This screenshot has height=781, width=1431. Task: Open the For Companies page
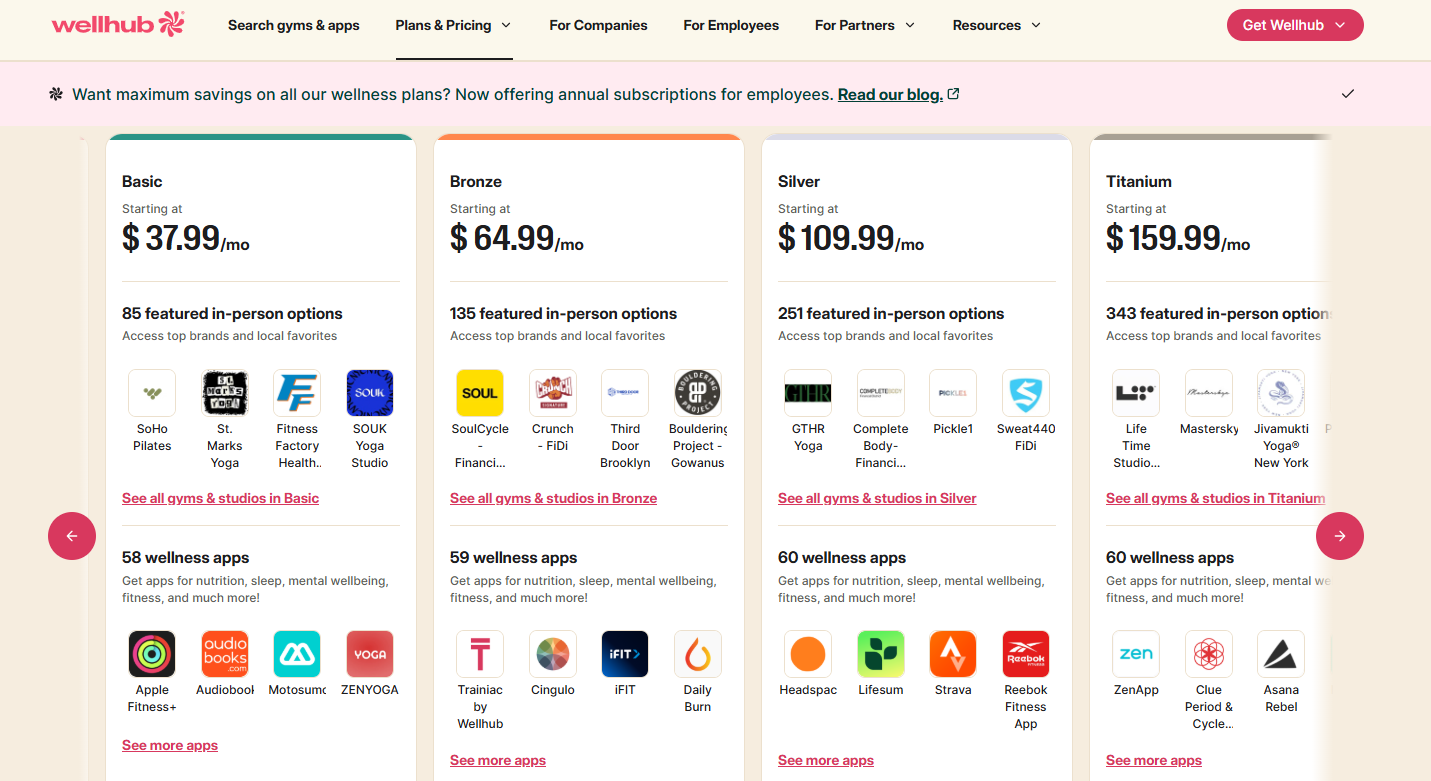pos(598,25)
